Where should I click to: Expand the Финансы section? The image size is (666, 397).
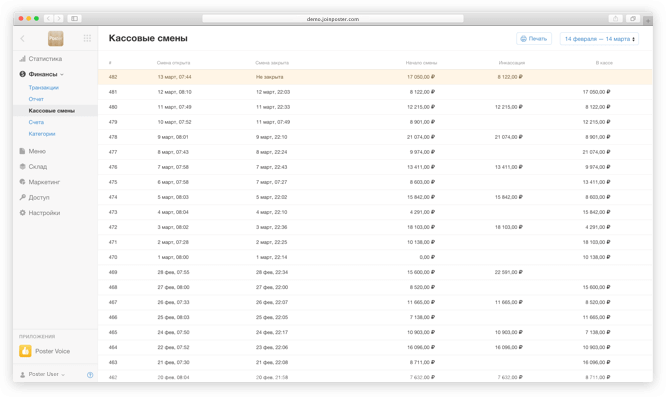(42, 74)
